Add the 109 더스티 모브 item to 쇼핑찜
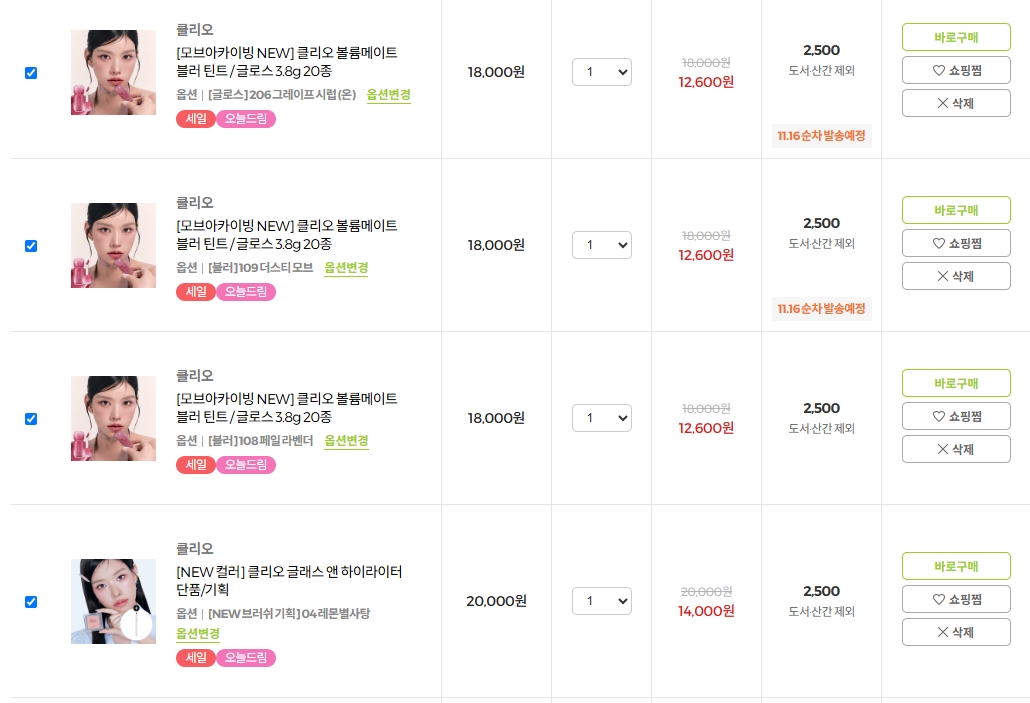This screenshot has height=703, width=1030. coord(956,243)
